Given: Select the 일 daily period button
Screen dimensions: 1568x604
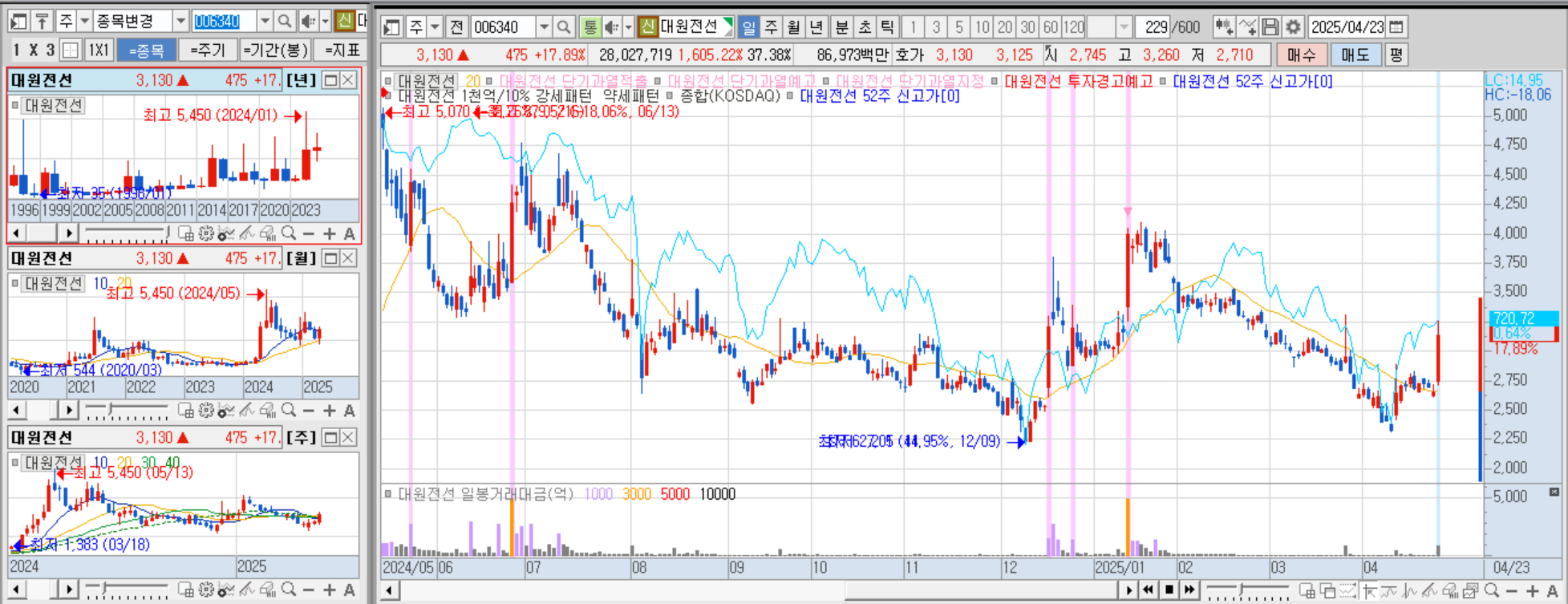Looking at the screenshot, I should [x=748, y=27].
